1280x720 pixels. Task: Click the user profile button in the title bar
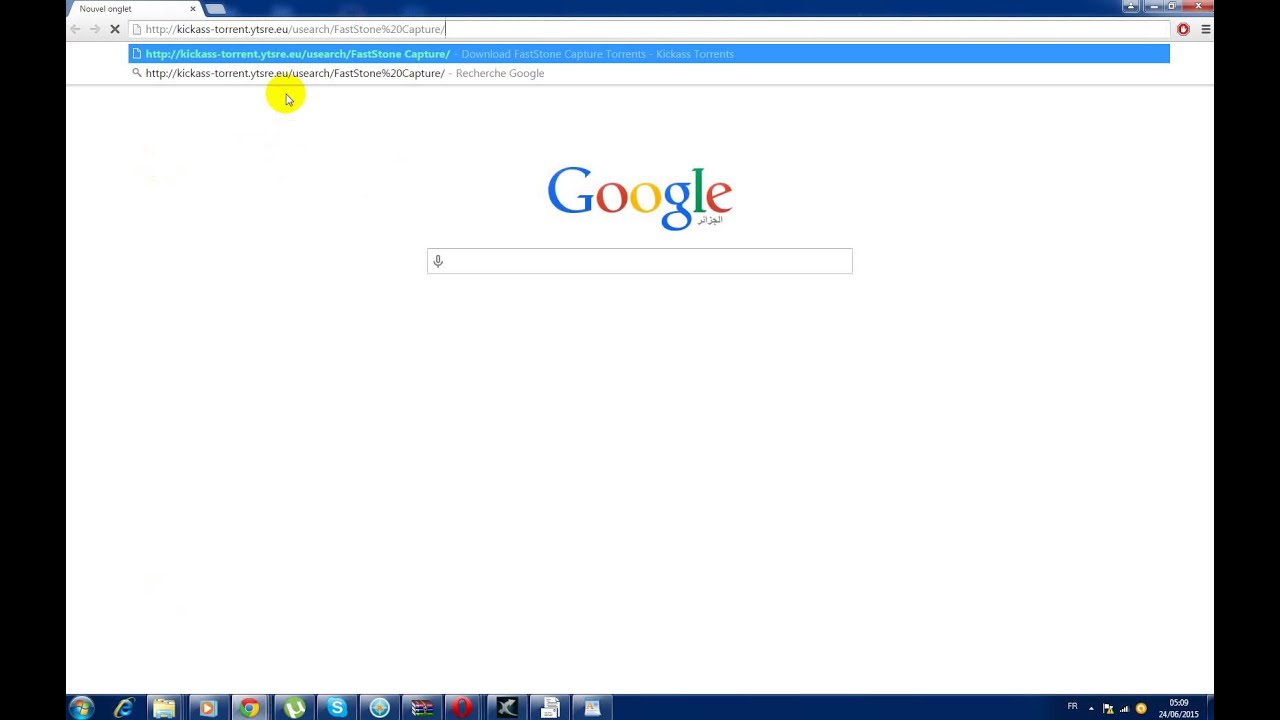1131,6
